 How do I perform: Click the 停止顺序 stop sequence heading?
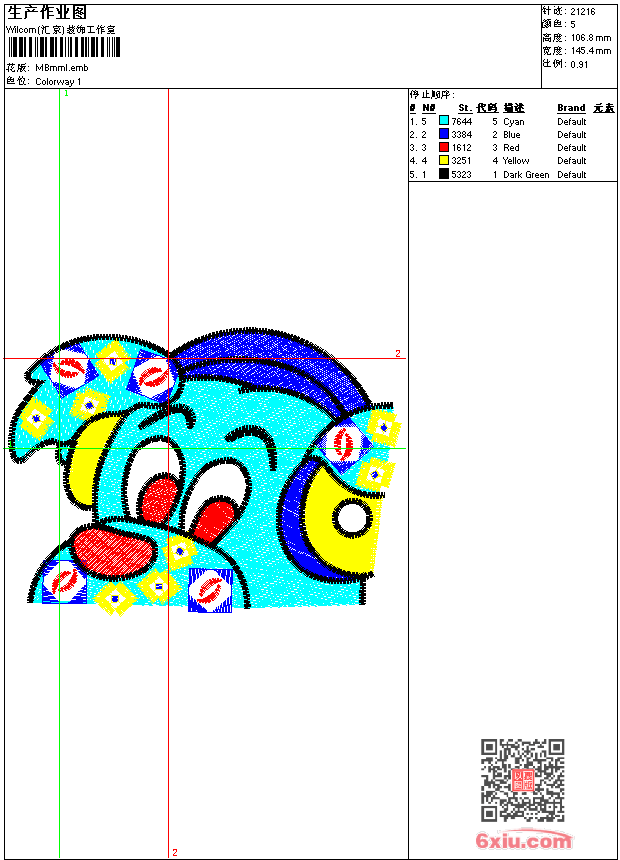point(432,94)
